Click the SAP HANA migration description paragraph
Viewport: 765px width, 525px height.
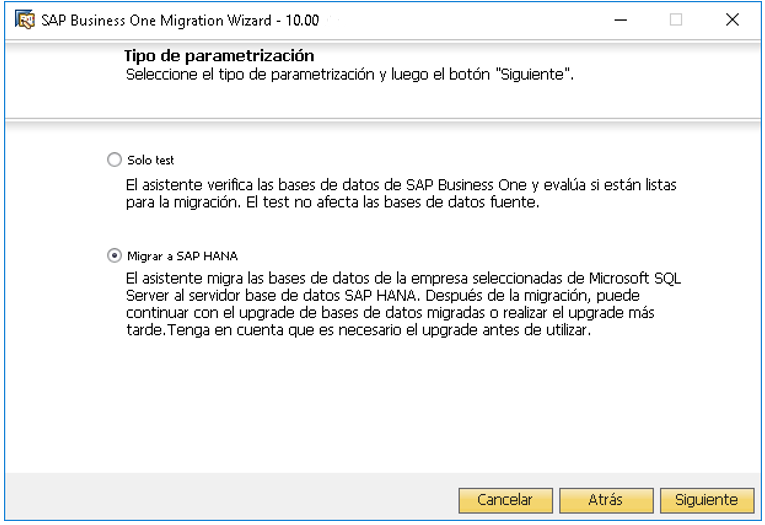[x=403, y=304]
